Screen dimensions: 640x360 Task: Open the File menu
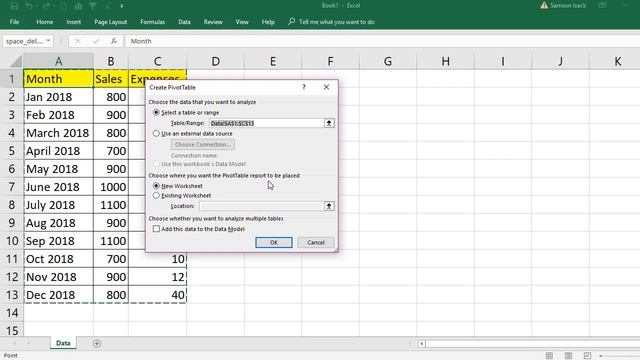coord(14,22)
